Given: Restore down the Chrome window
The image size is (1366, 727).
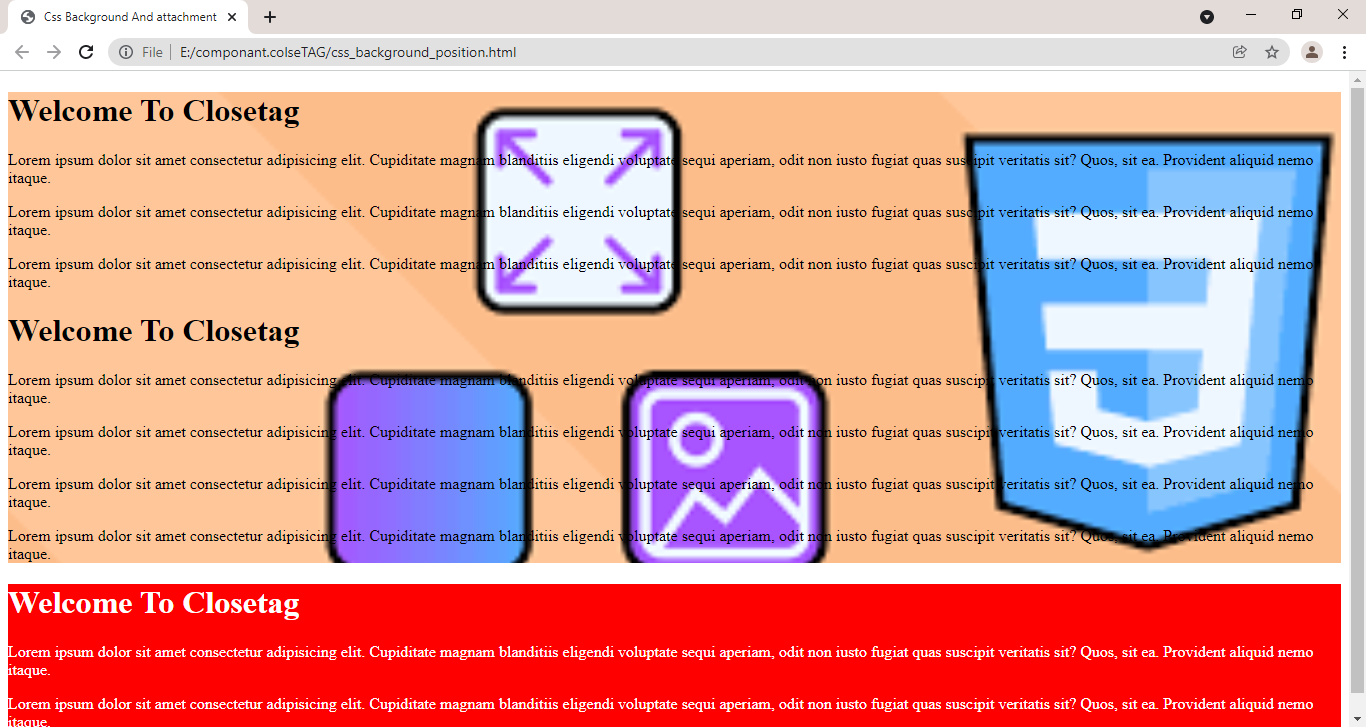Looking at the screenshot, I should [x=1297, y=15].
